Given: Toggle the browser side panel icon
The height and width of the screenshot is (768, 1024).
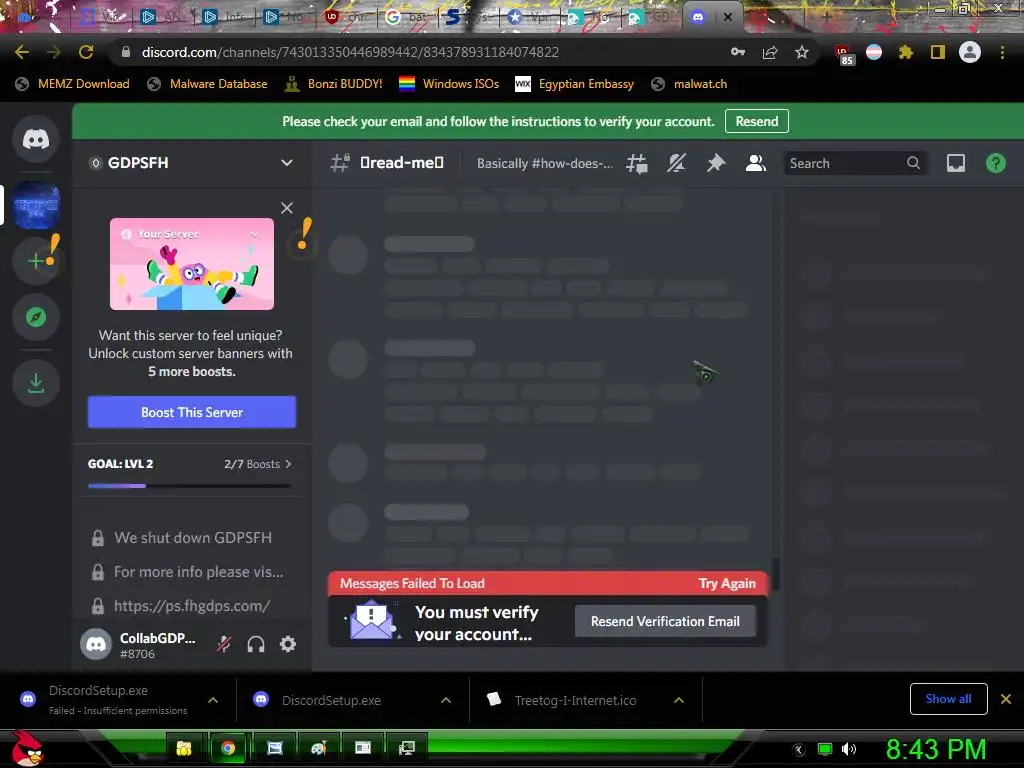Looking at the screenshot, I should pos(938,52).
